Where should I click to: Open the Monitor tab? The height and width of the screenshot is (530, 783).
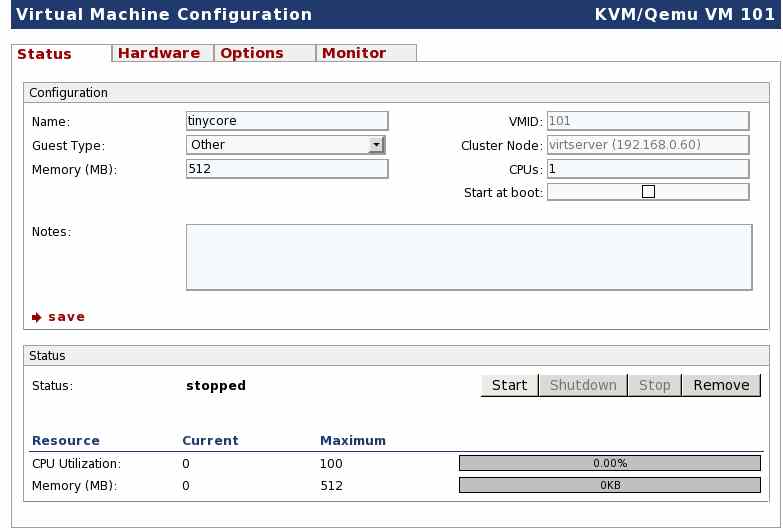click(x=367, y=53)
